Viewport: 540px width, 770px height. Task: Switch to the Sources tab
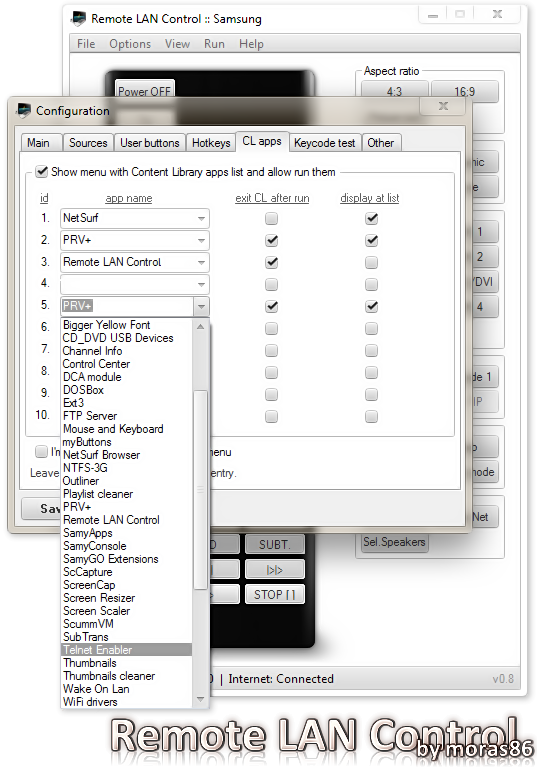pyautogui.click(x=88, y=143)
